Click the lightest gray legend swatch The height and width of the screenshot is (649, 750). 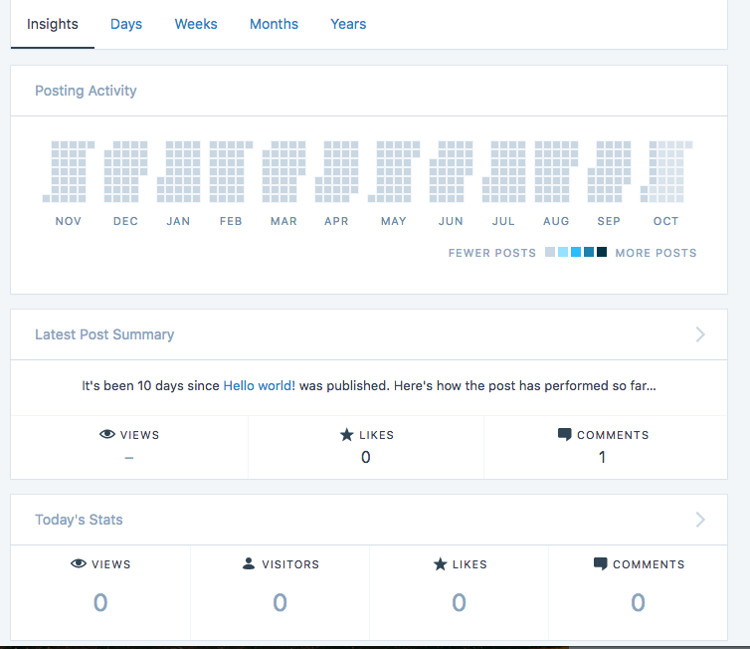point(550,252)
